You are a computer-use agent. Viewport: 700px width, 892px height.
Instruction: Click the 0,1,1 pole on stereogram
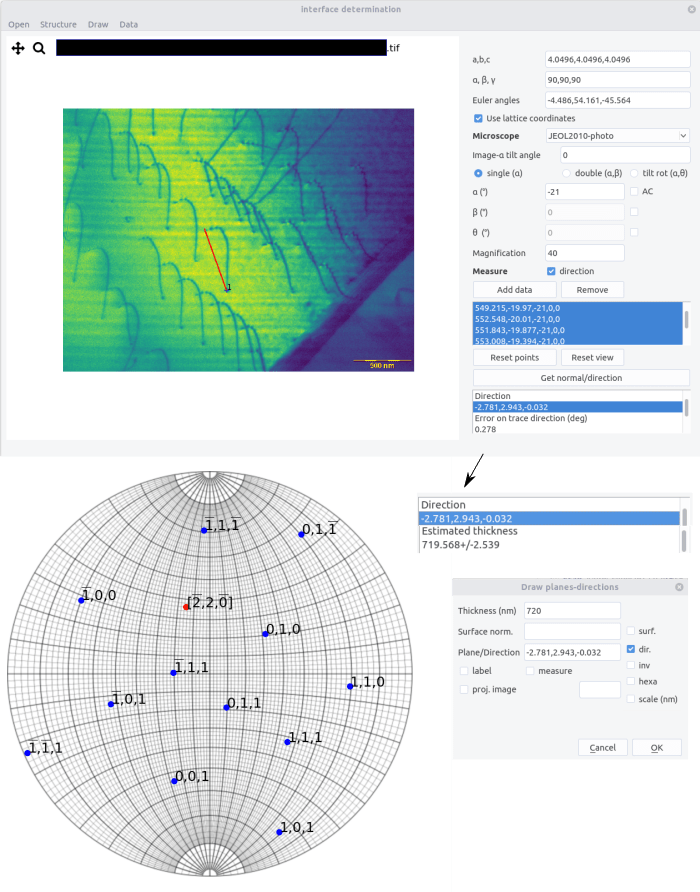click(227, 707)
